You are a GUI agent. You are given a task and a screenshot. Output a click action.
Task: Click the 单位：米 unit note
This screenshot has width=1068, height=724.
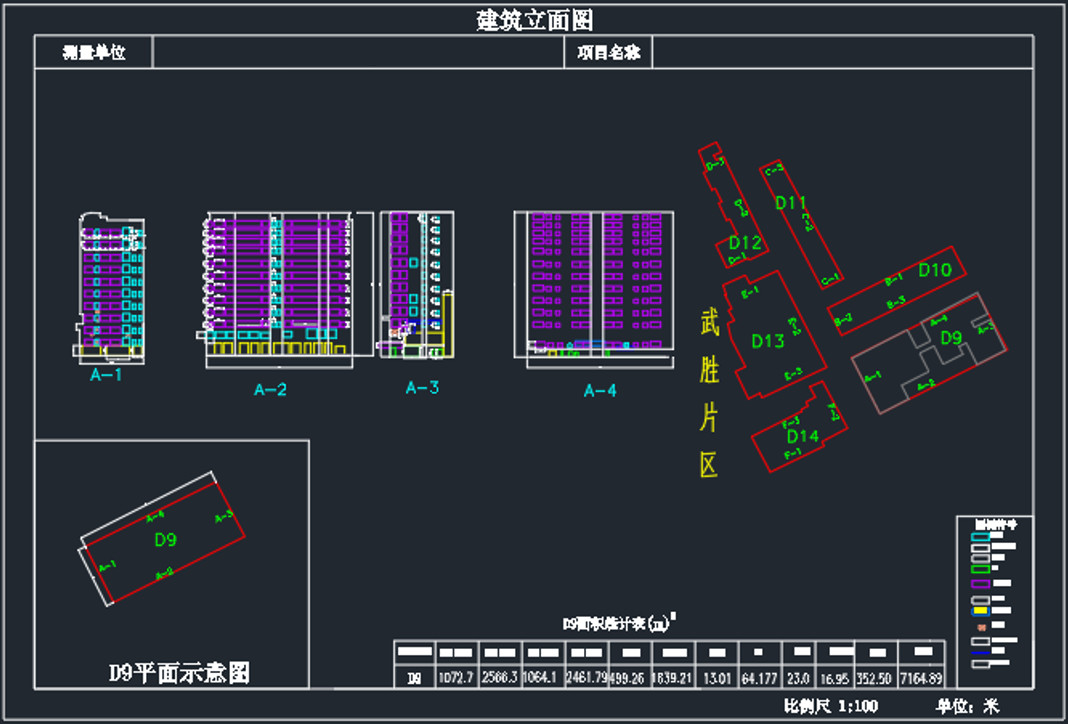coord(968,706)
